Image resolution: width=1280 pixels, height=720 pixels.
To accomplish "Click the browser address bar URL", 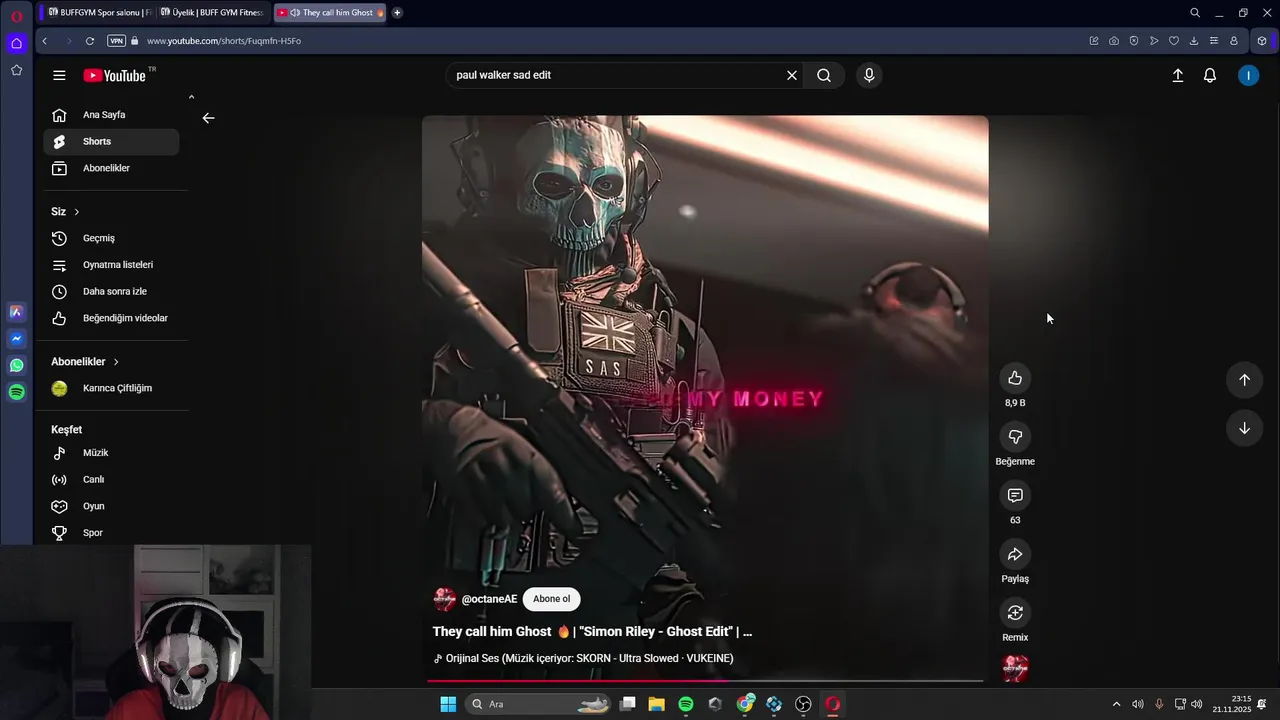I will click(x=223, y=41).
